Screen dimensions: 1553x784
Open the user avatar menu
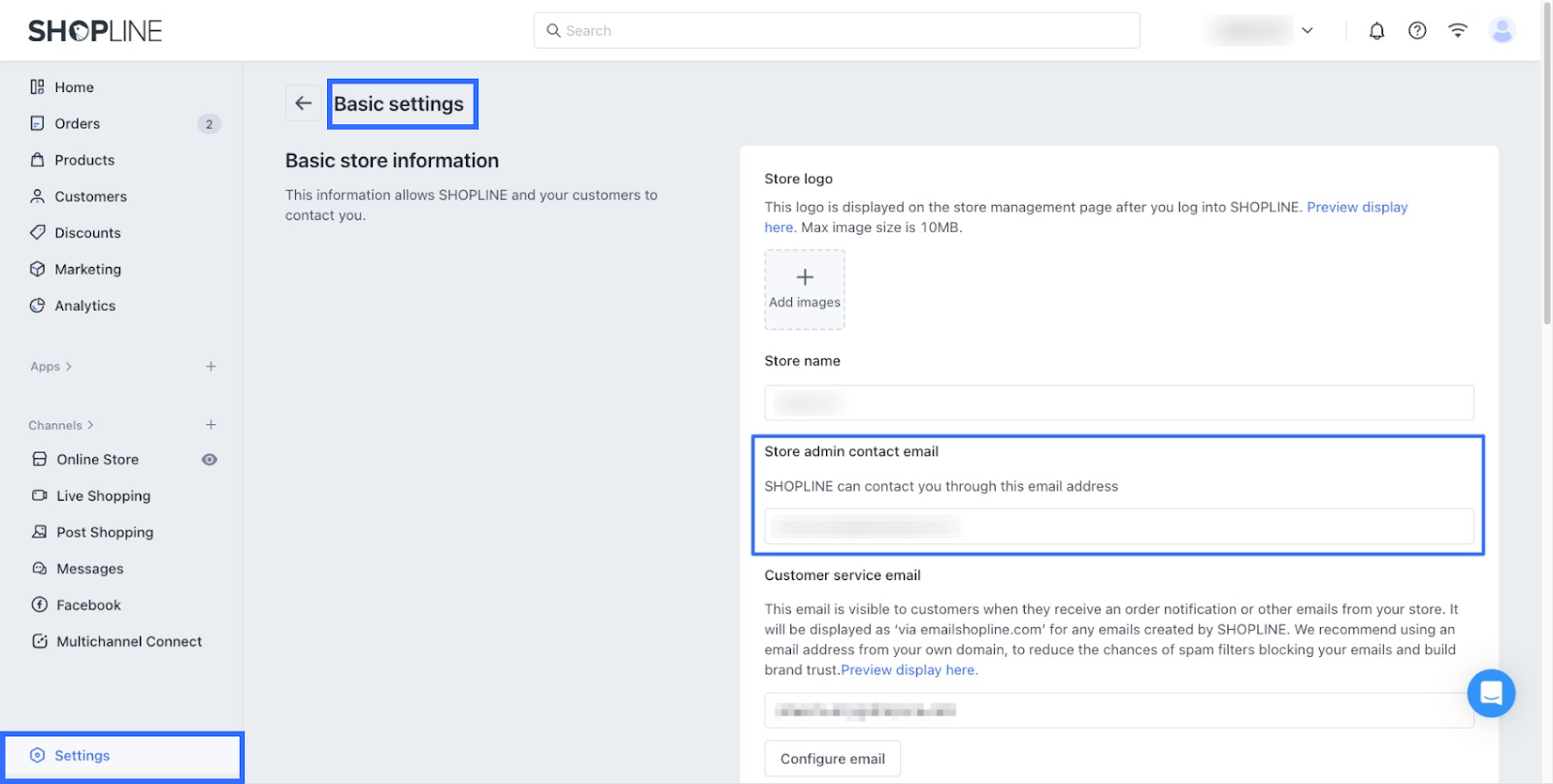click(1502, 31)
